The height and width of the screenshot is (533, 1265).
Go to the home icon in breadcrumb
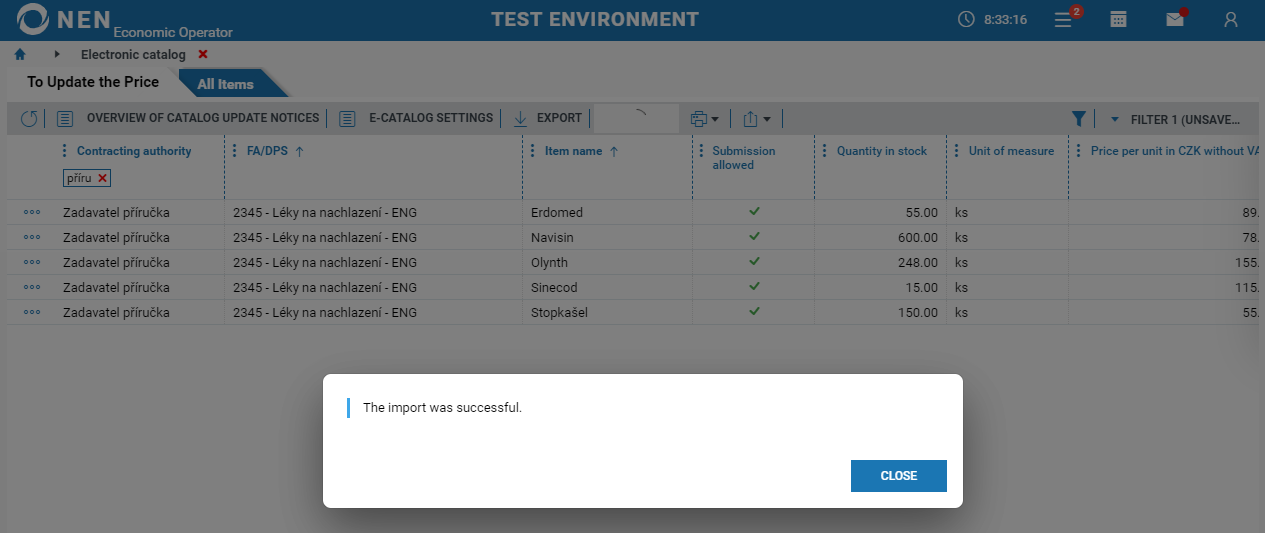tap(20, 54)
